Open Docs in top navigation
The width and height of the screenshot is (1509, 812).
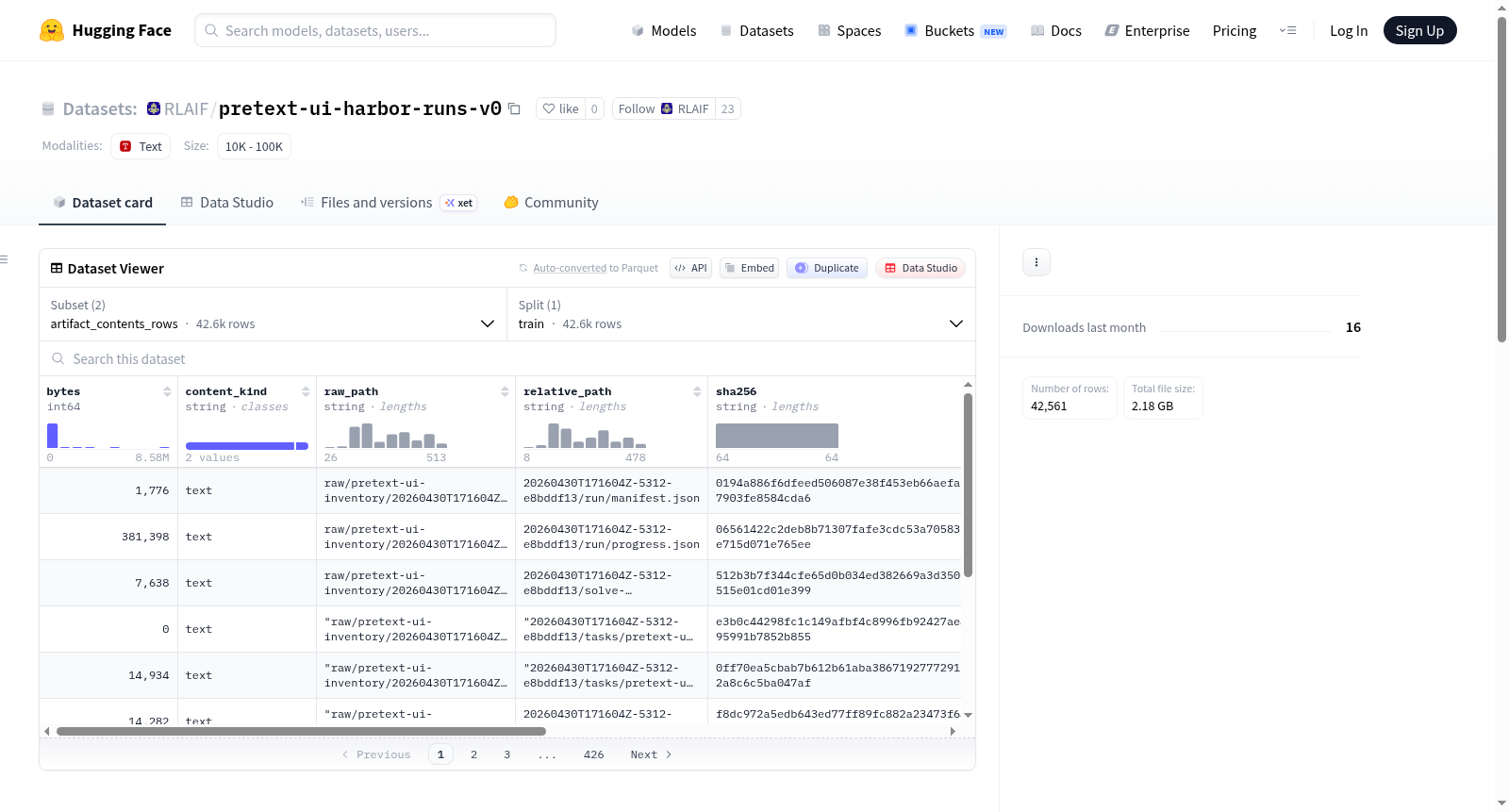pyautogui.click(x=1056, y=30)
